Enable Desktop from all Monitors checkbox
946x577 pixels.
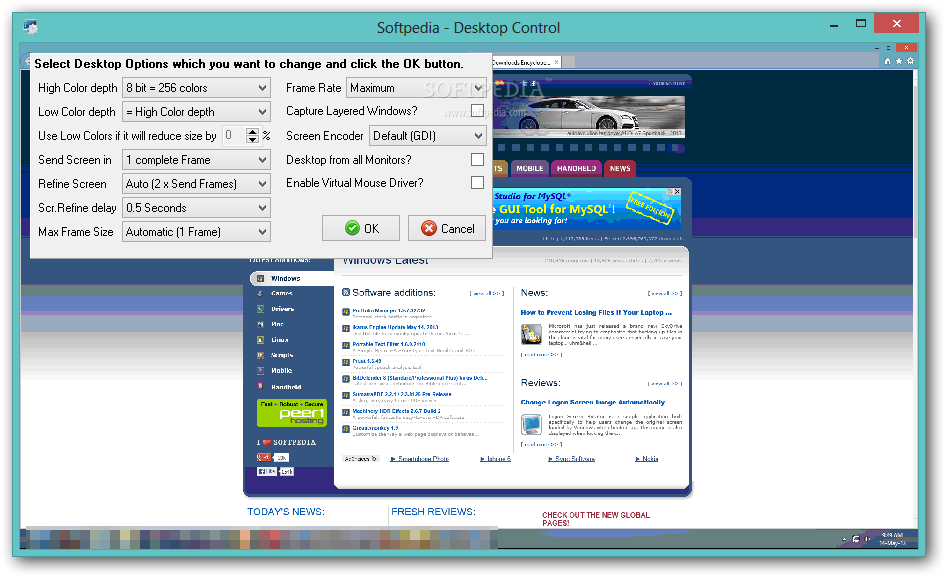pyautogui.click(x=477, y=159)
